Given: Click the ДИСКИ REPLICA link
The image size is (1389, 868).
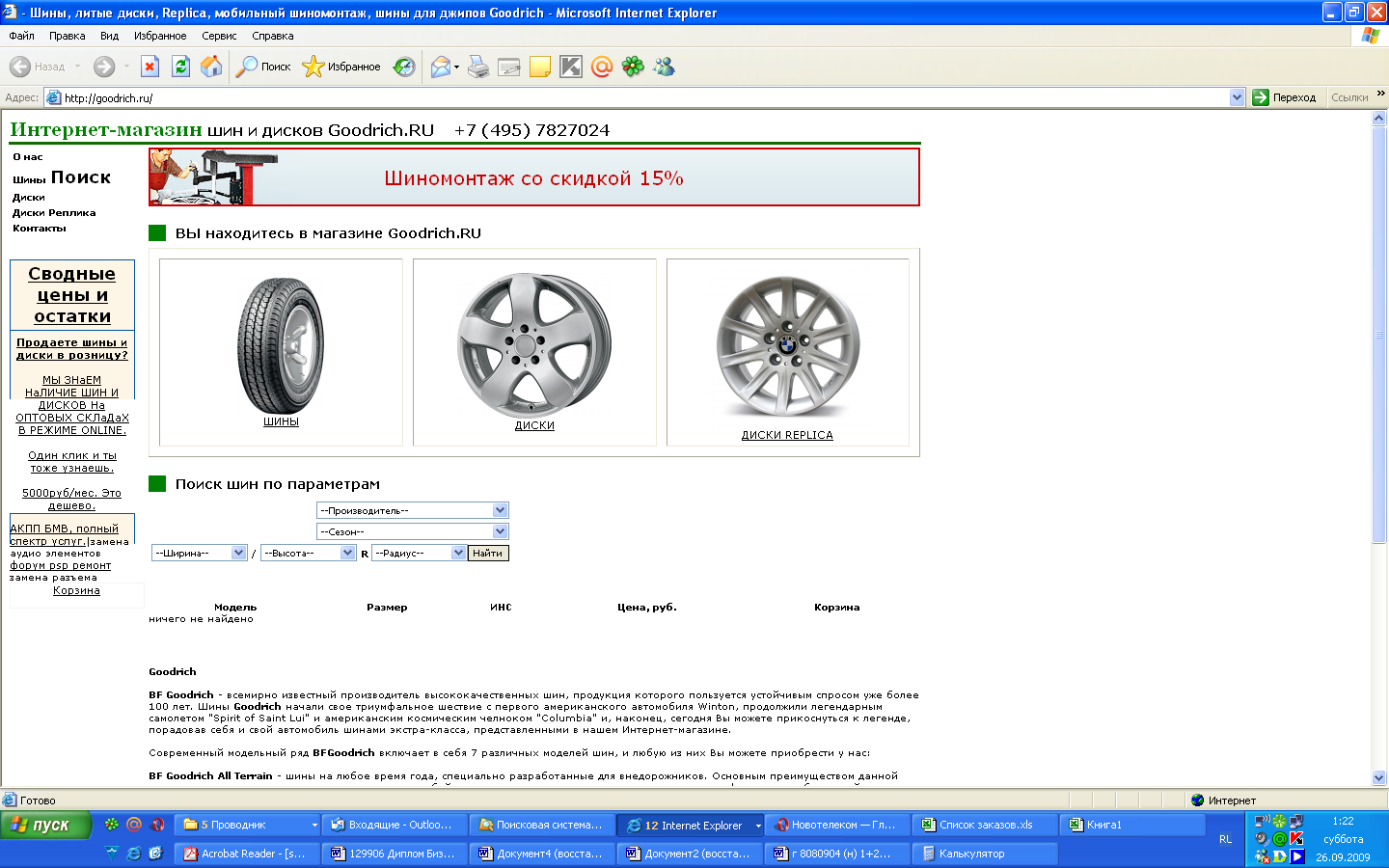Looking at the screenshot, I should [787, 435].
